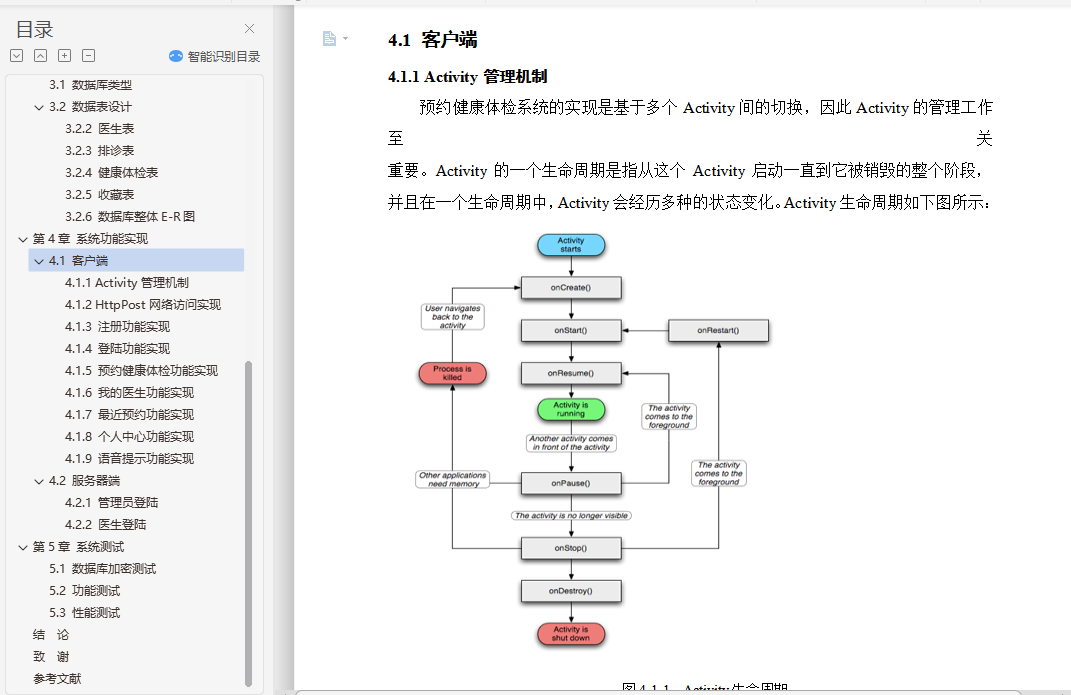Jump to 5.1 数据库加密测试
The height and width of the screenshot is (695, 1071).
coord(102,569)
